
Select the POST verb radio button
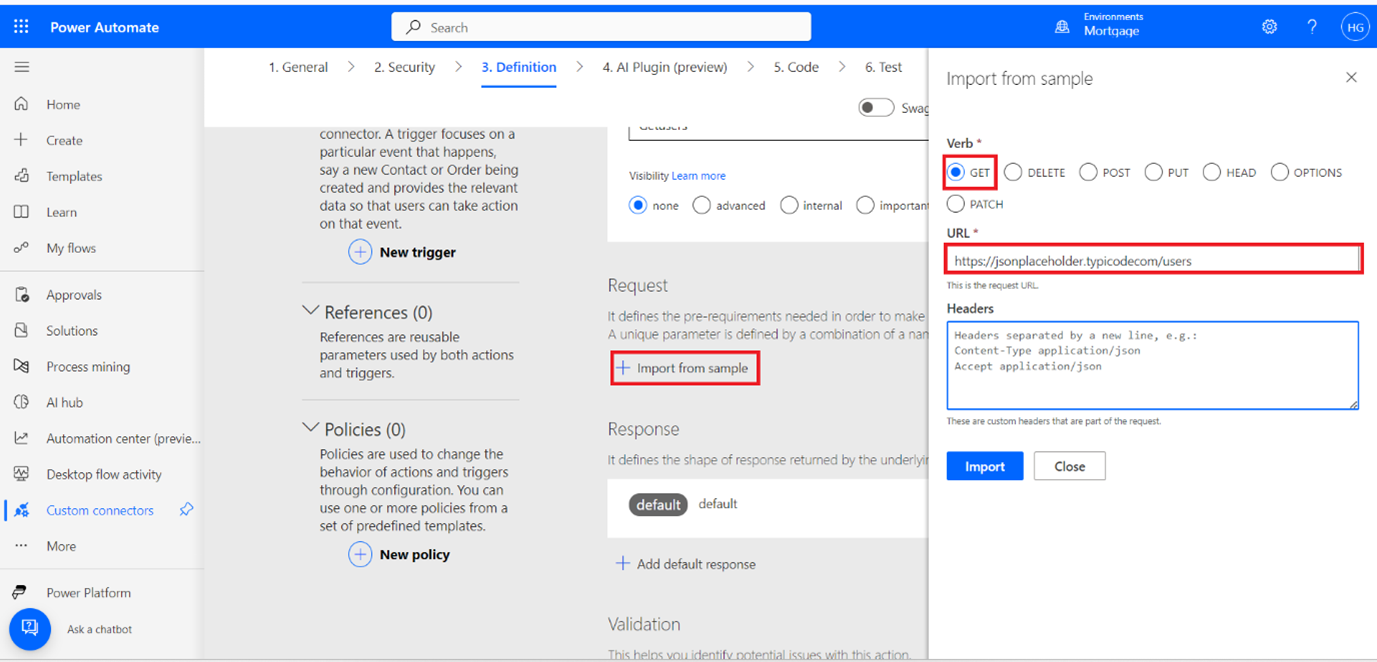point(1088,173)
